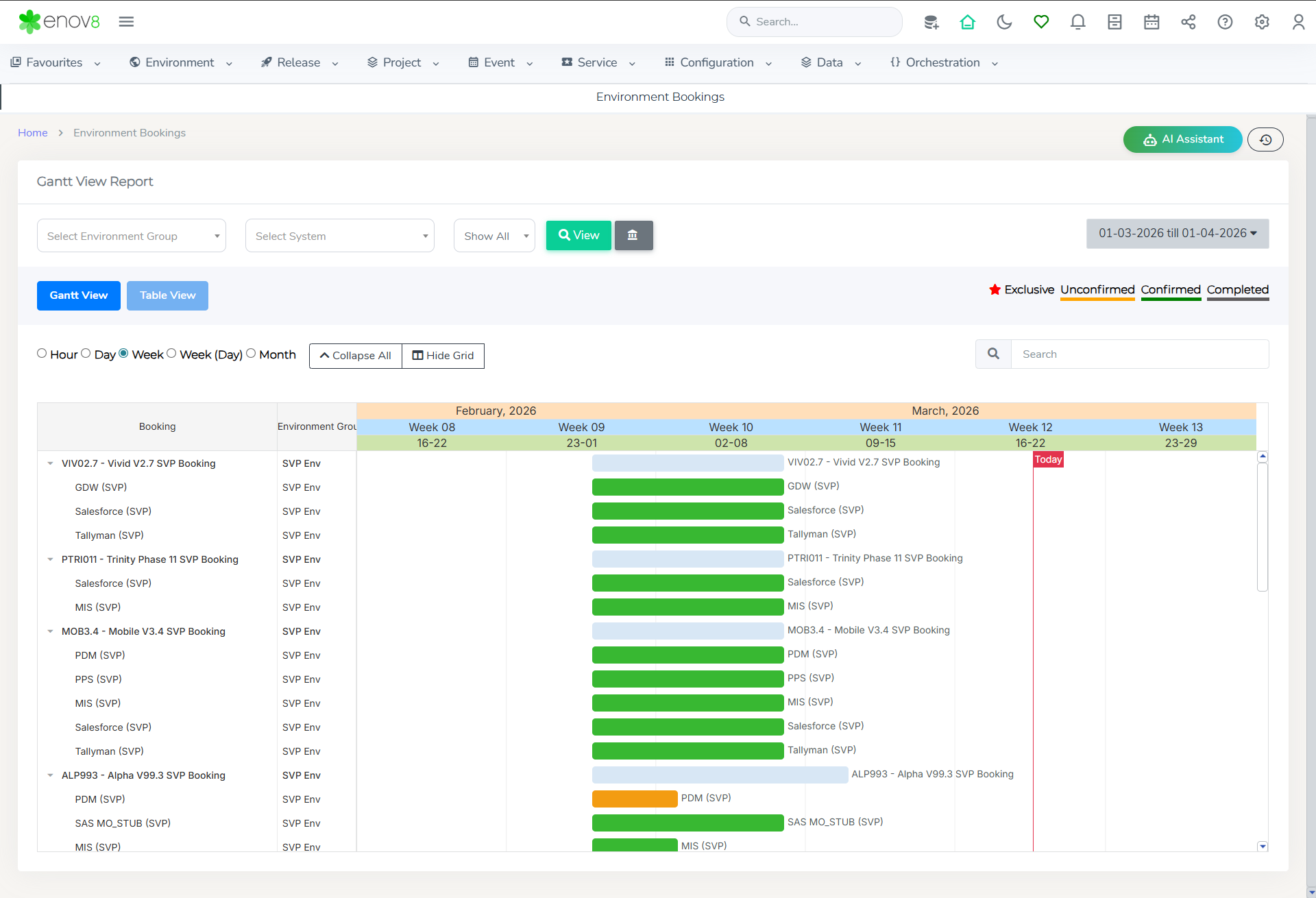Click the Collapse All button
The width and height of the screenshot is (1316, 898).
click(x=355, y=356)
